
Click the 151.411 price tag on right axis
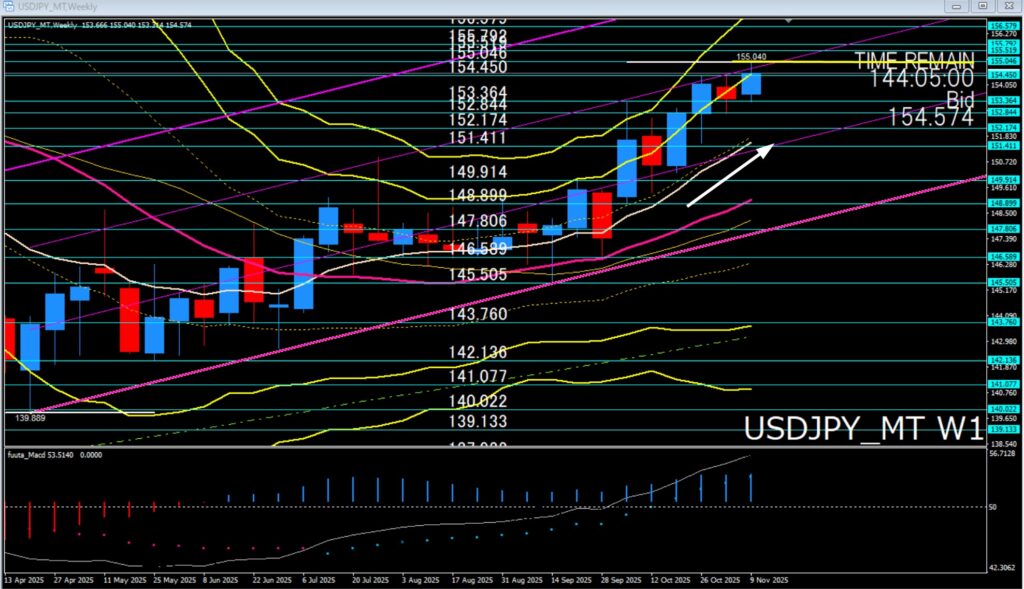[x=1003, y=146]
